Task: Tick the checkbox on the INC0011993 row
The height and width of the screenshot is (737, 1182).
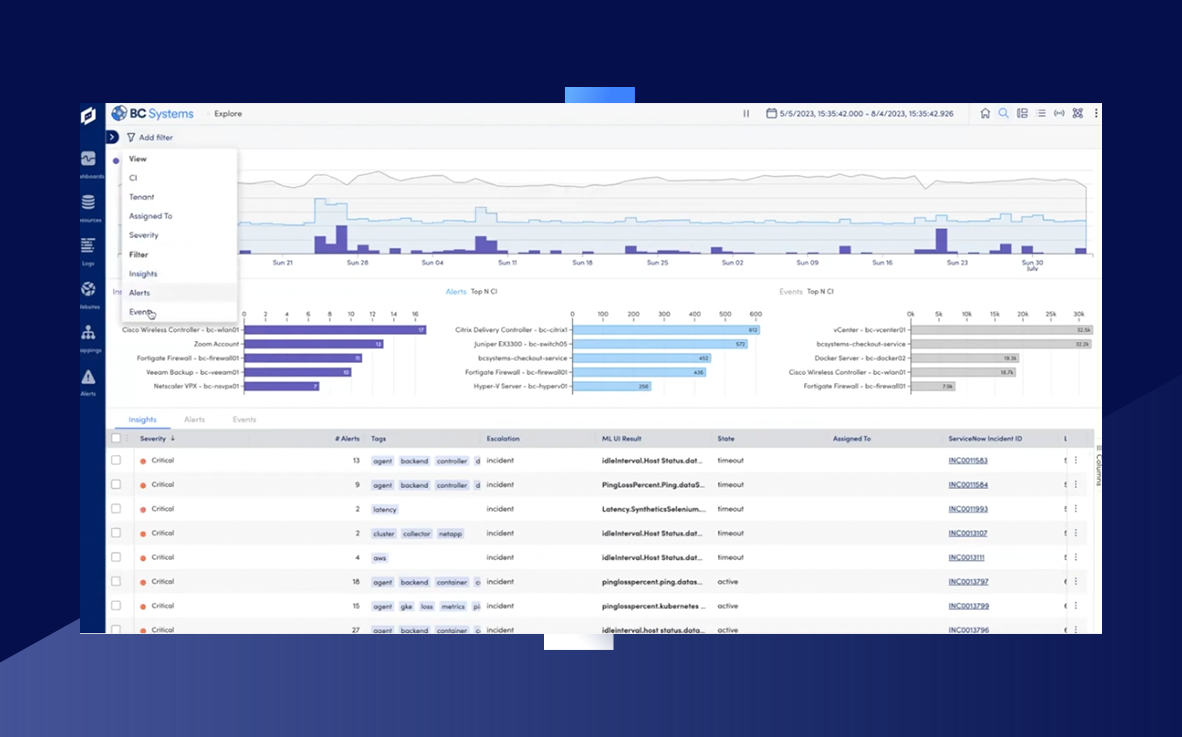Action: point(116,509)
